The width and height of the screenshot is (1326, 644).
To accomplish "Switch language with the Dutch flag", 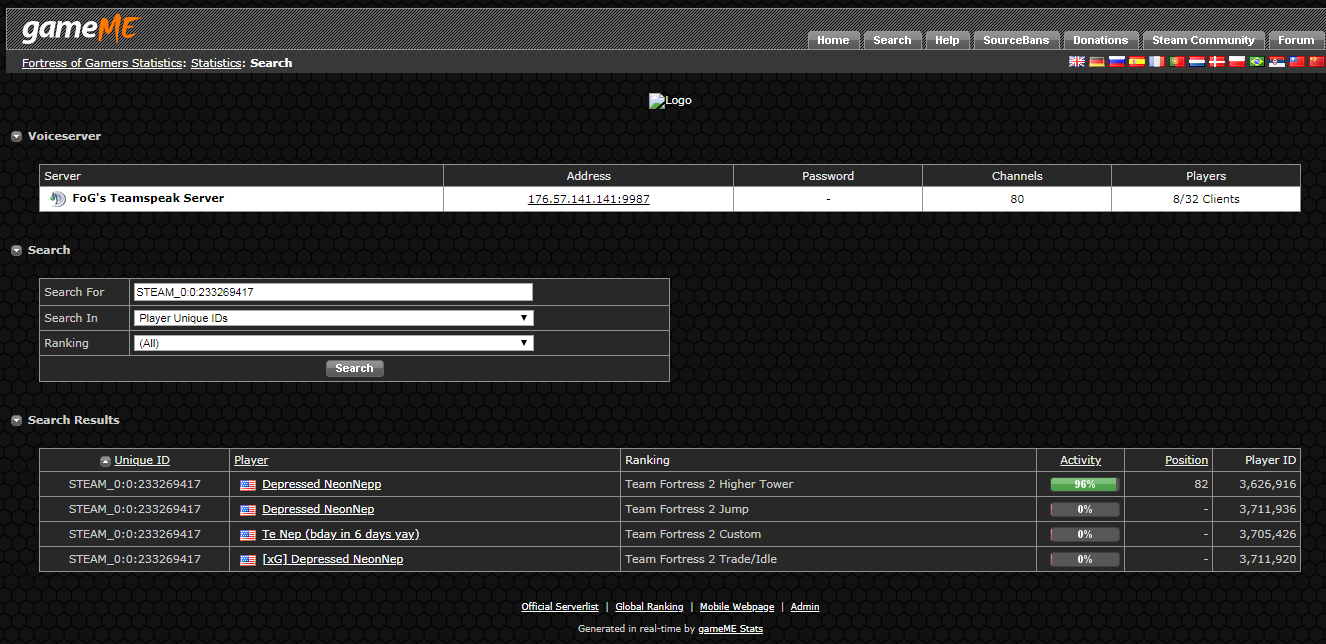I will click(x=1197, y=62).
